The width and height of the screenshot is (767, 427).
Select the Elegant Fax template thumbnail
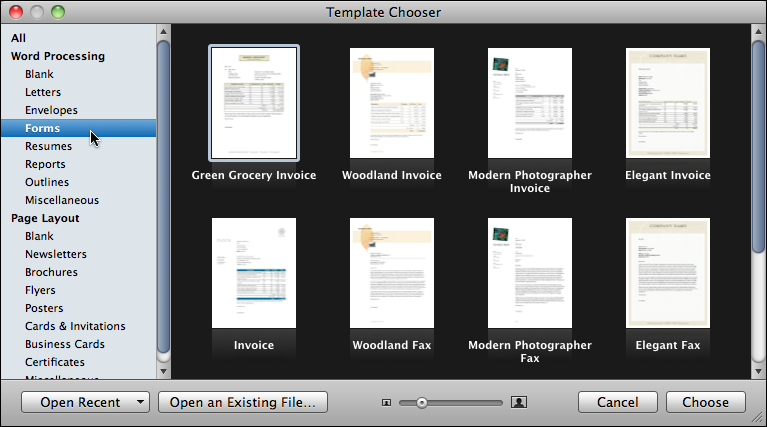(x=667, y=273)
